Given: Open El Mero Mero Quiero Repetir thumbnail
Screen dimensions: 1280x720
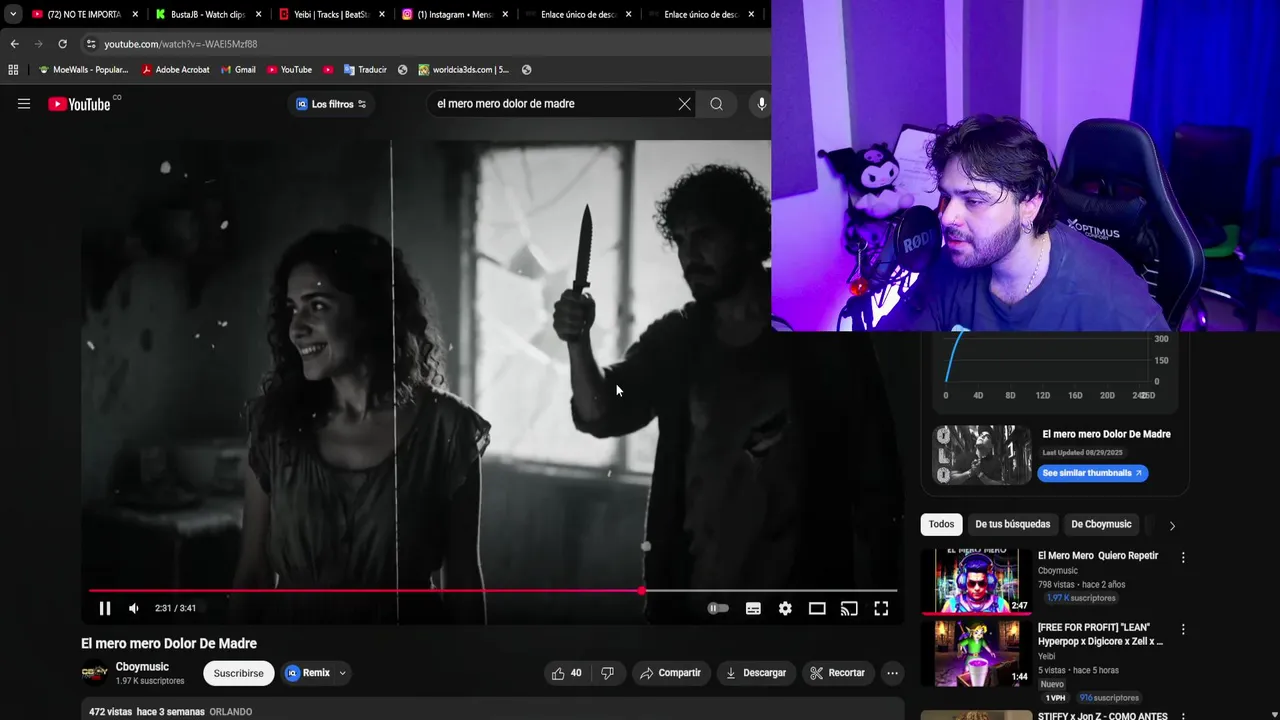Looking at the screenshot, I should 976,581.
